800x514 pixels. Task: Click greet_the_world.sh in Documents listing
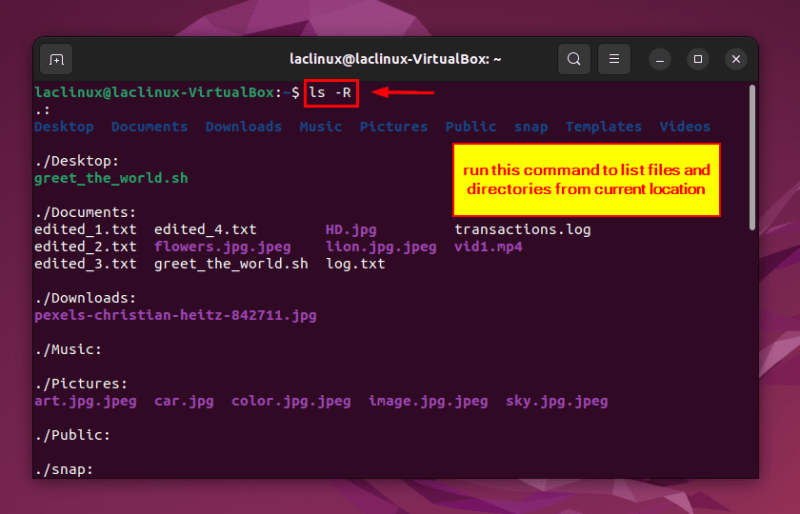click(231, 264)
